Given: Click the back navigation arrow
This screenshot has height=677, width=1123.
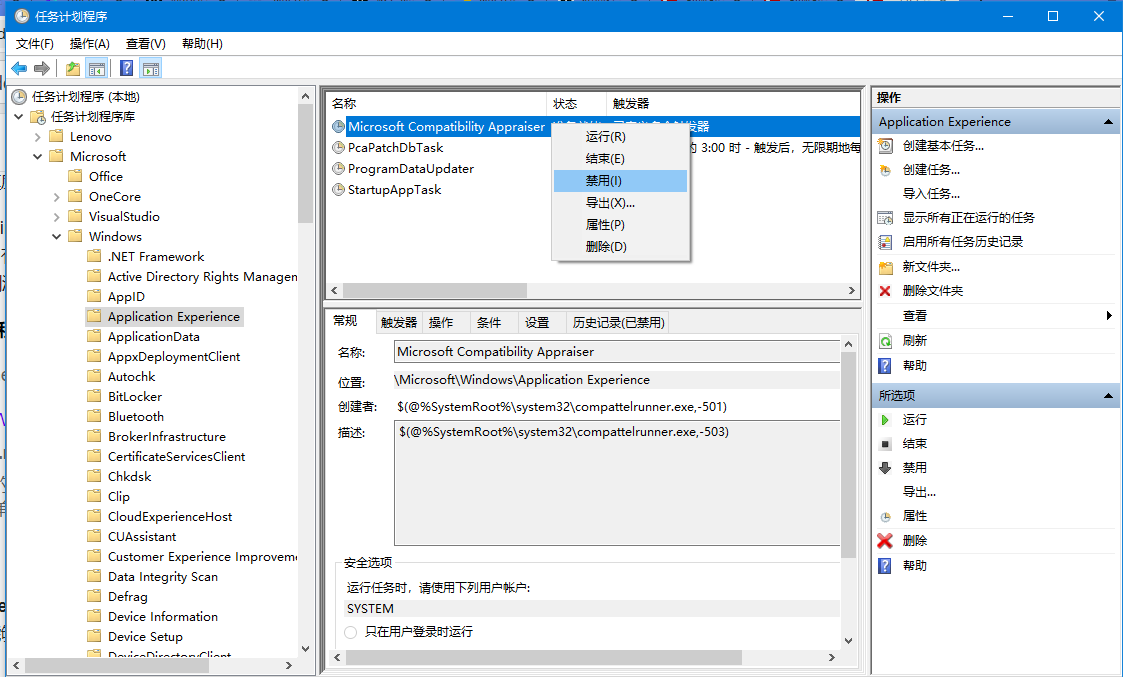Looking at the screenshot, I should [x=18, y=68].
